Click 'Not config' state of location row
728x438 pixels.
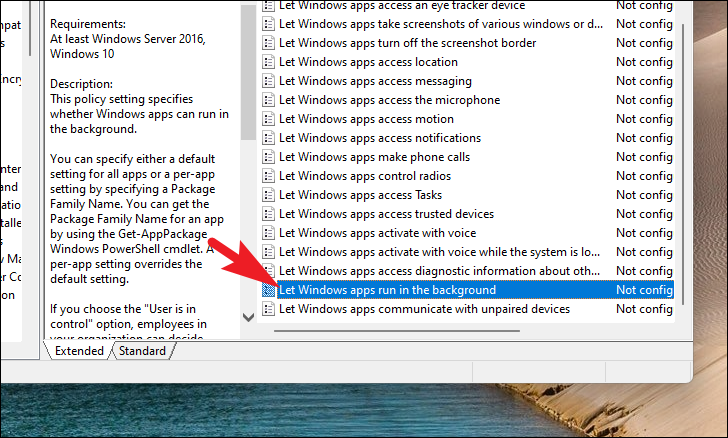(644, 62)
